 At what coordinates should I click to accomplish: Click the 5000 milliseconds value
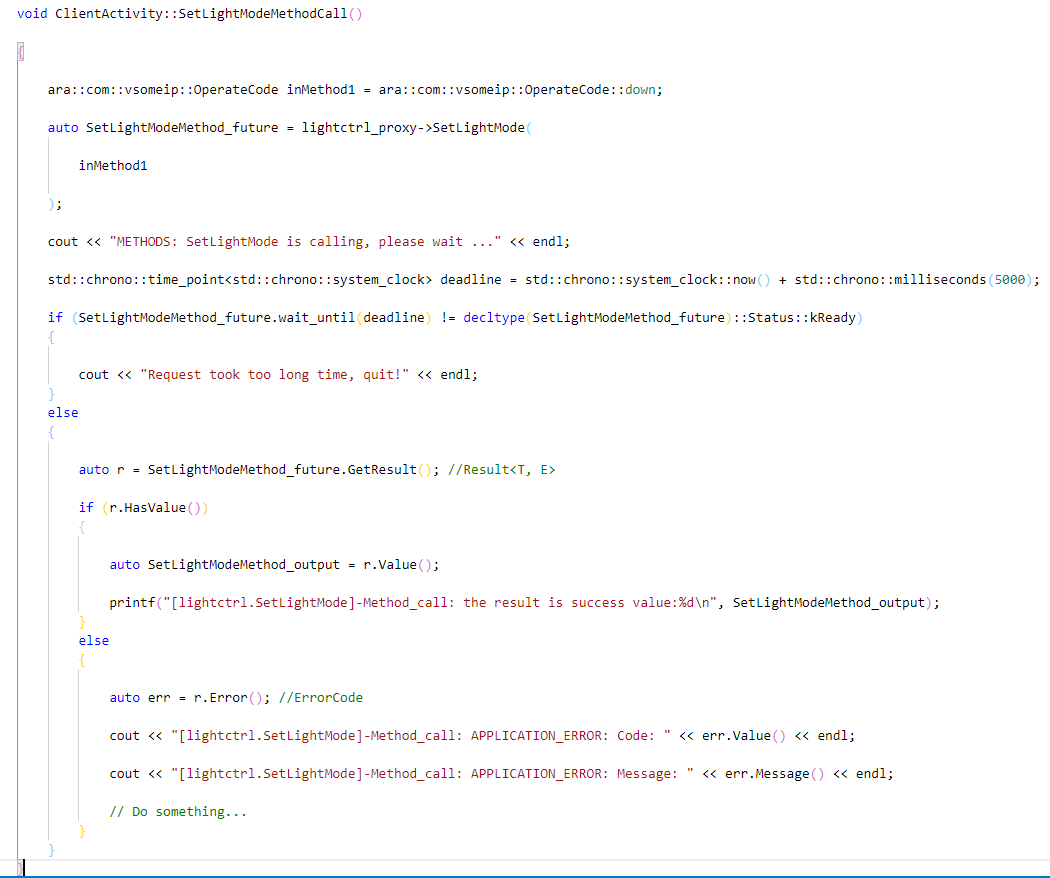coord(1011,279)
